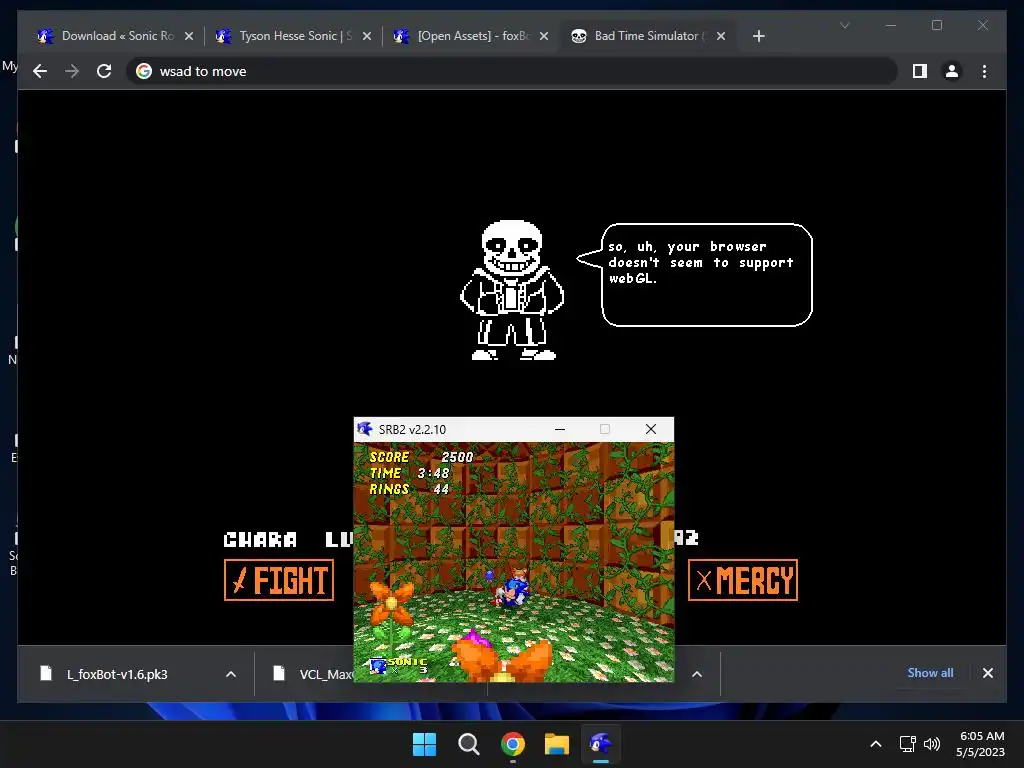
Task: Click the Sans character sprite
Action: coord(512,290)
